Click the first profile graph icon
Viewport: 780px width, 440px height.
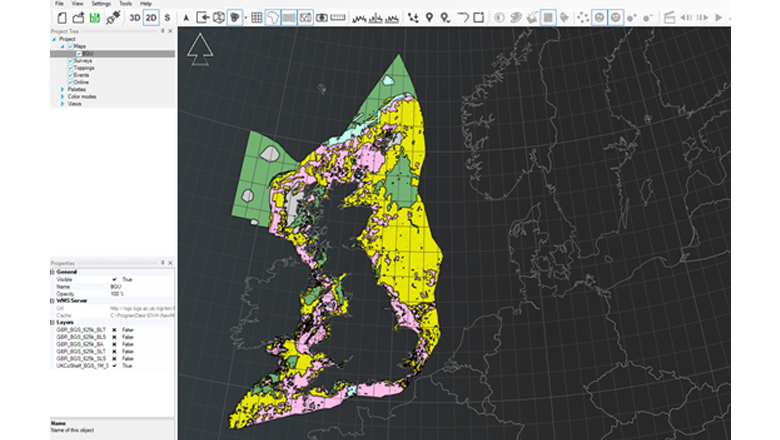360,18
